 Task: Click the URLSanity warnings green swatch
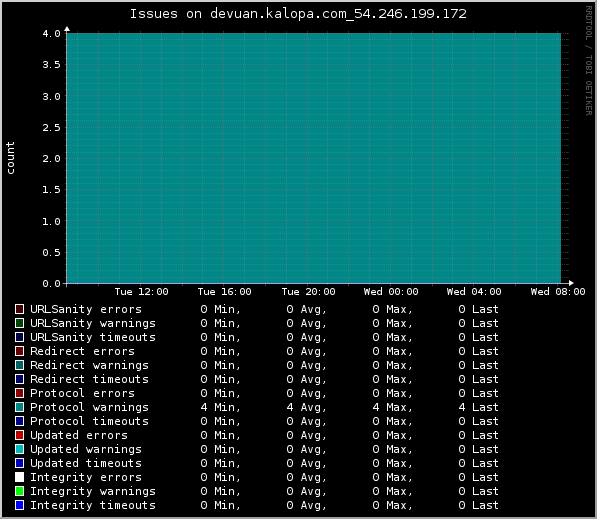(x=19, y=323)
